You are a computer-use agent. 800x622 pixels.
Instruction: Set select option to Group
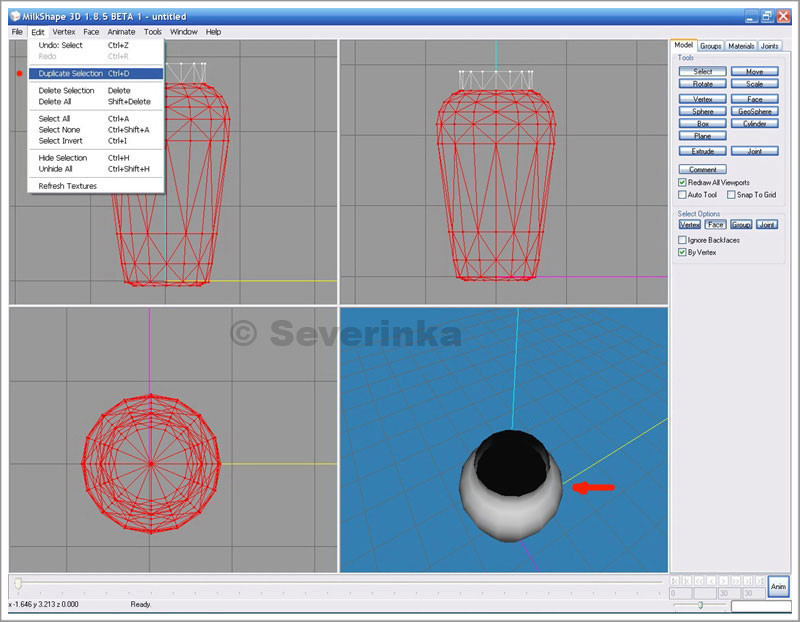(x=741, y=225)
